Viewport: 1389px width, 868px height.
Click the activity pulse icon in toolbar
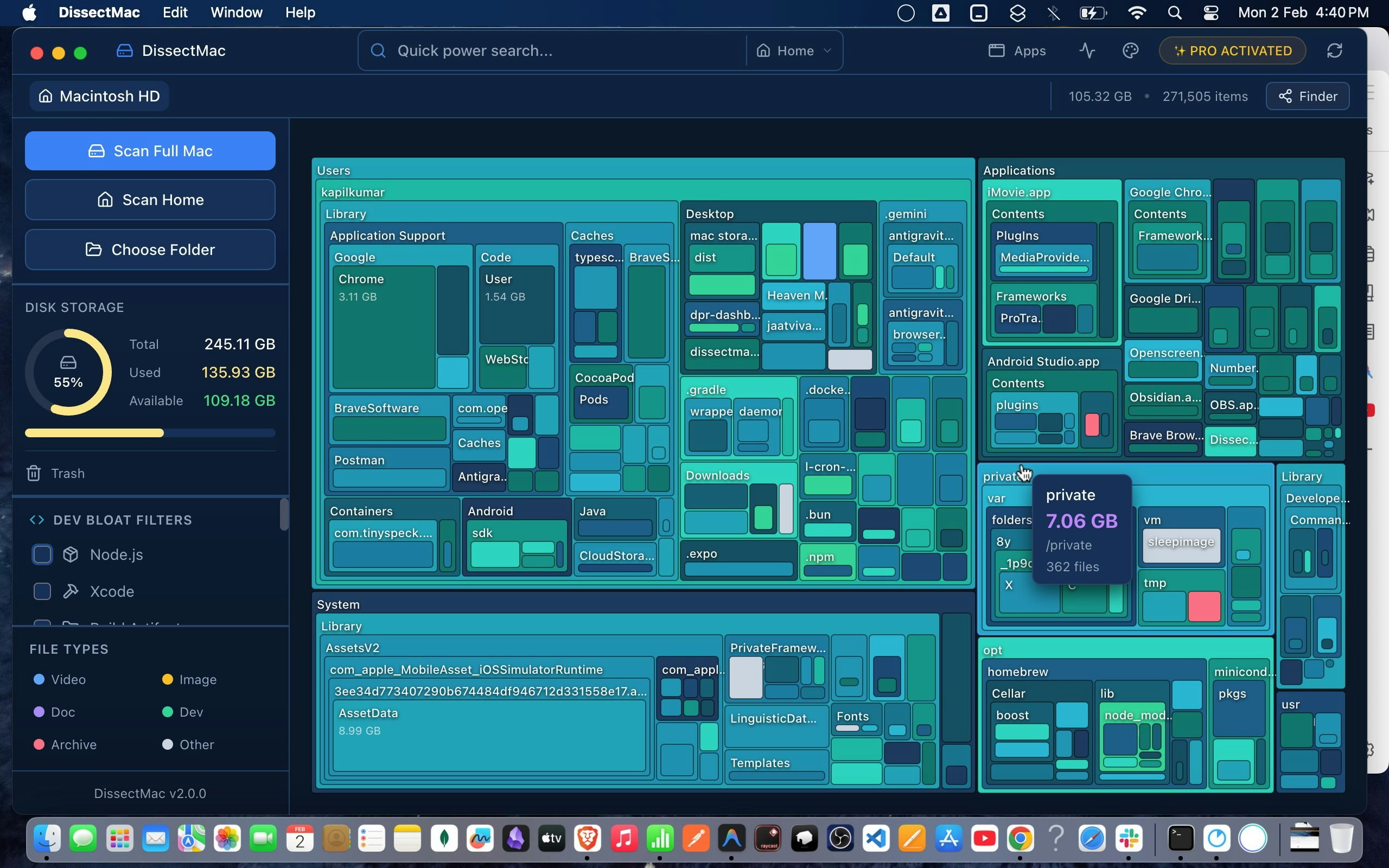pos(1087,50)
